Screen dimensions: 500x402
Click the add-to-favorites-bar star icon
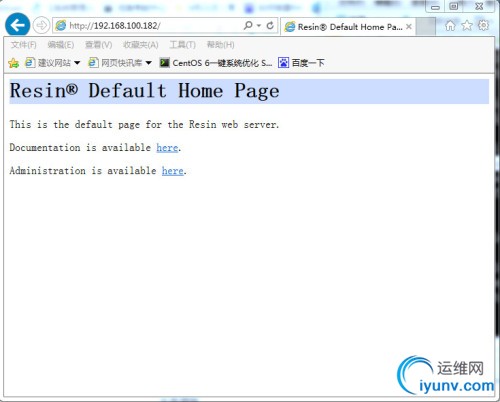tap(13, 63)
